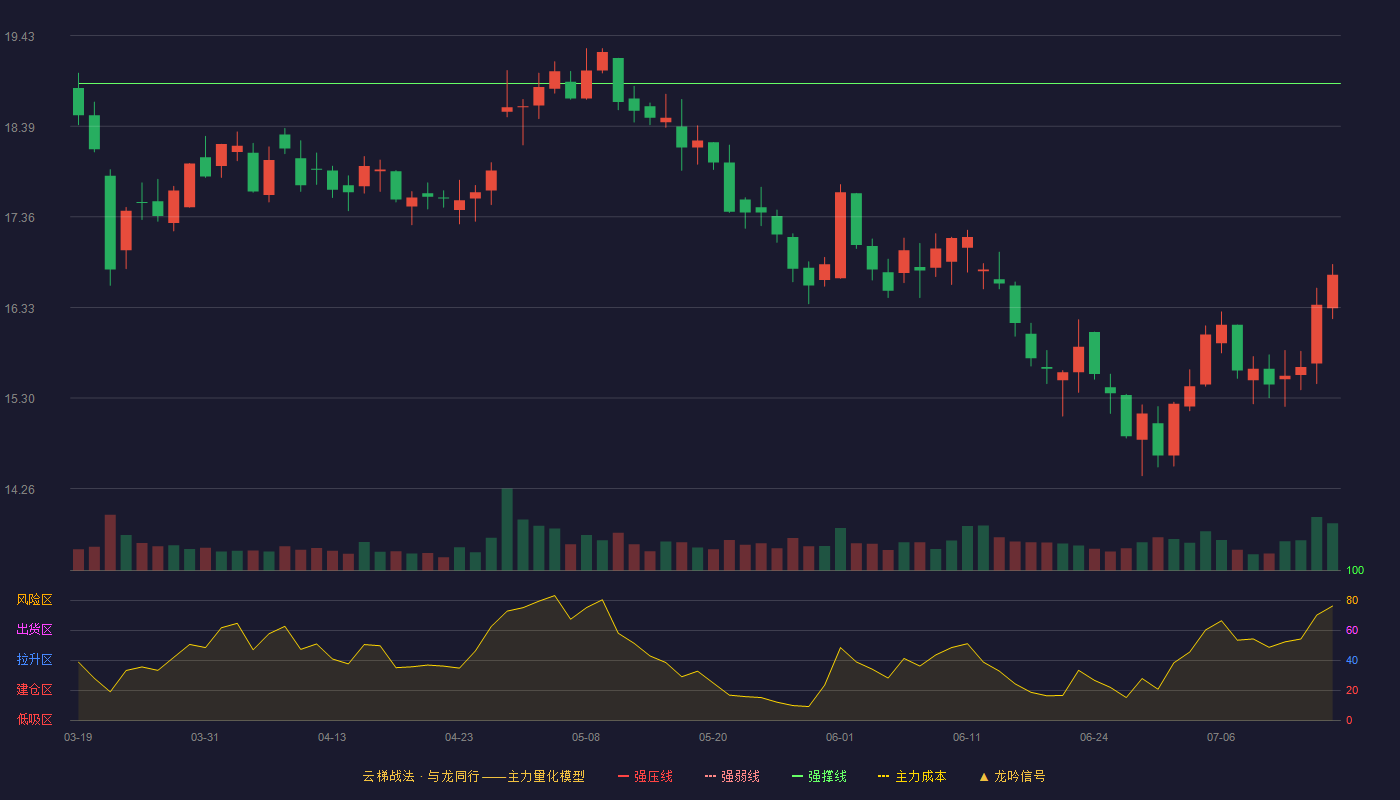Image resolution: width=1400 pixels, height=800 pixels.
Task: Click the 06-24 date axis label
Action: point(1094,737)
